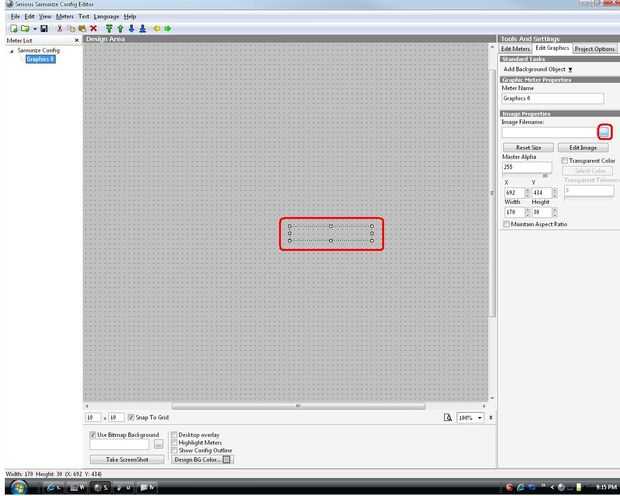This screenshot has height=496, width=620.
Task: Click the Copy toolbar icon
Action: click(x=72, y=28)
